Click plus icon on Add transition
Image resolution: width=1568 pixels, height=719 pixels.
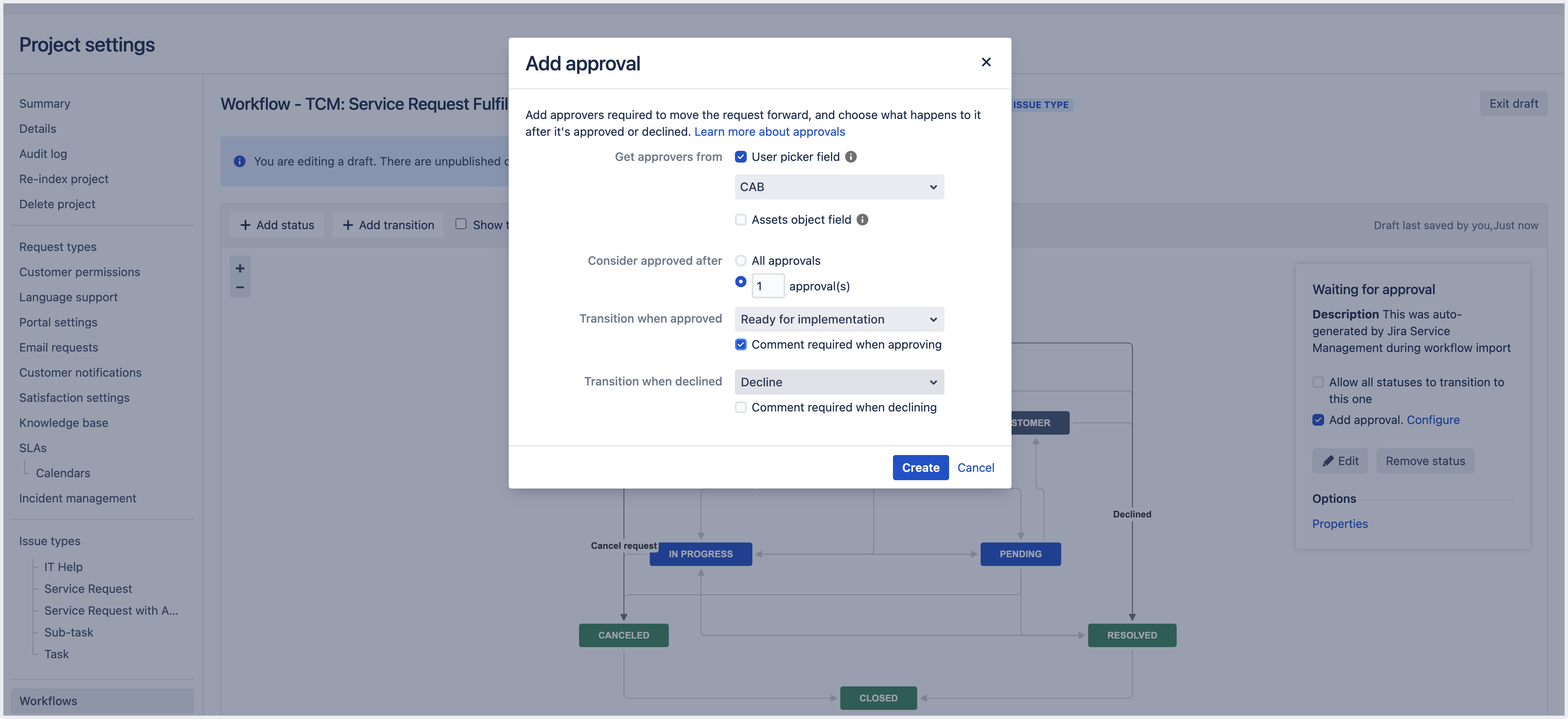(x=347, y=225)
